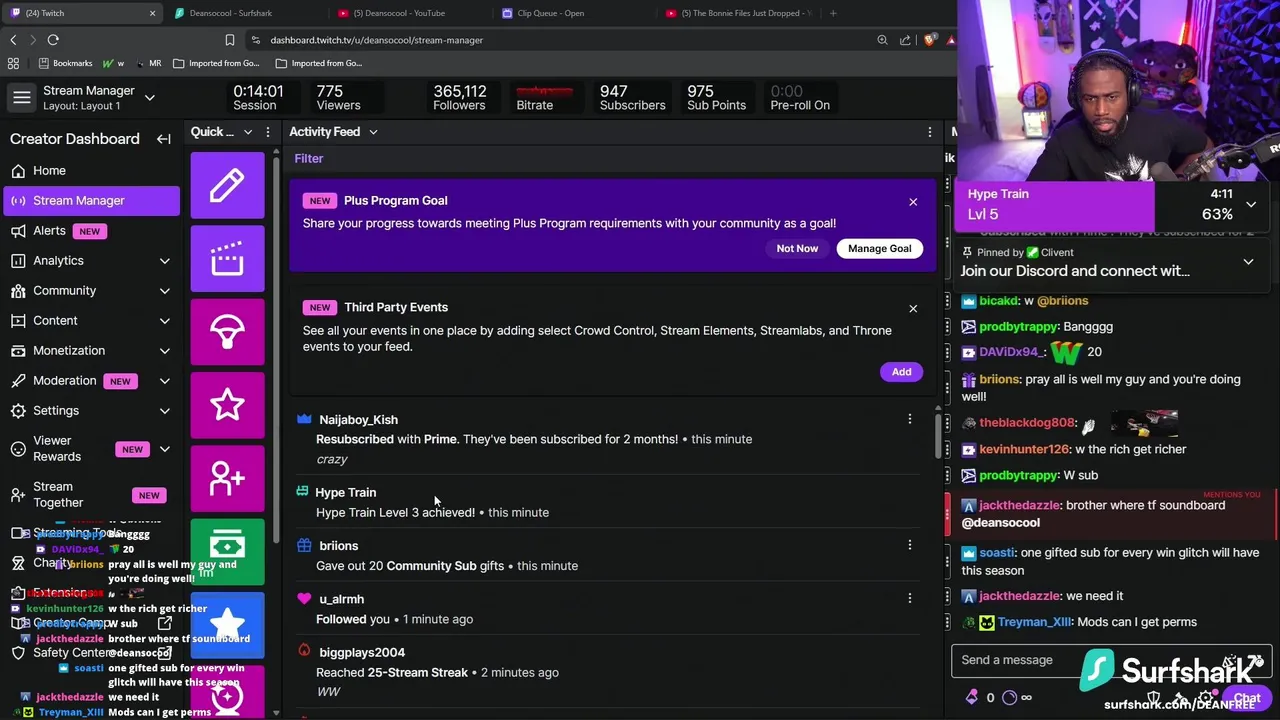Click the Edit Stream Info pencil quick action
1280x720 pixels.
[x=227, y=185]
